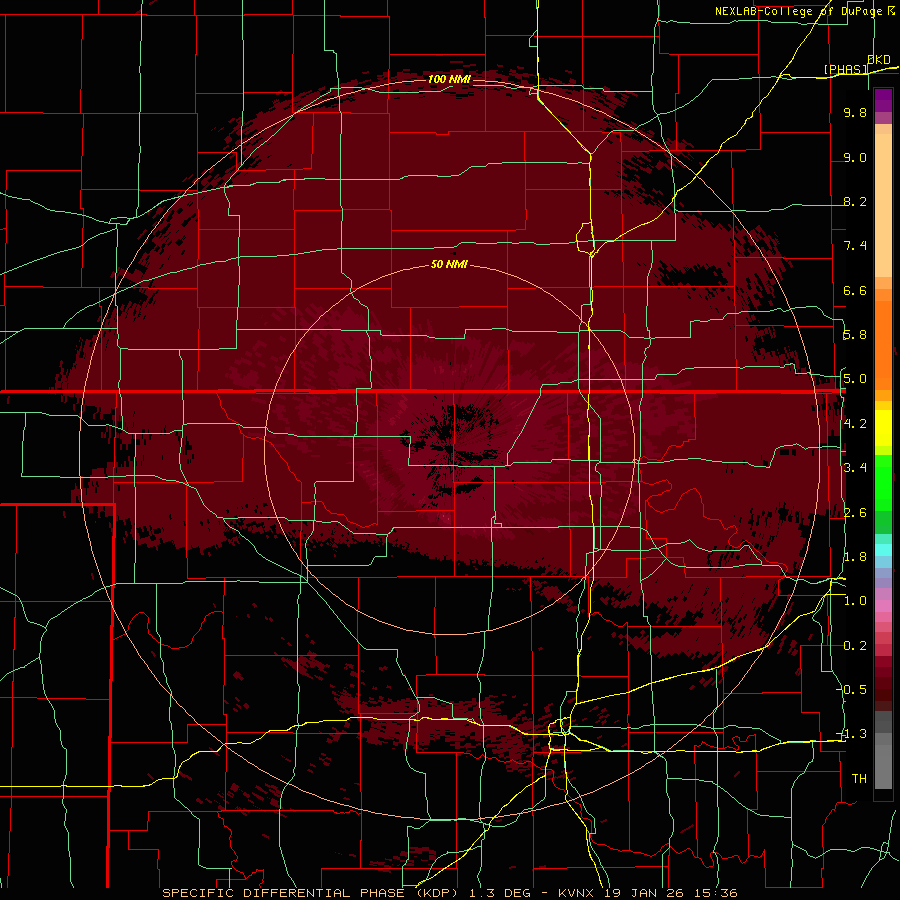Image resolution: width=900 pixels, height=900 pixels.
Task: Click the cyan color bar segment
Action: click(x=883, y=550)
